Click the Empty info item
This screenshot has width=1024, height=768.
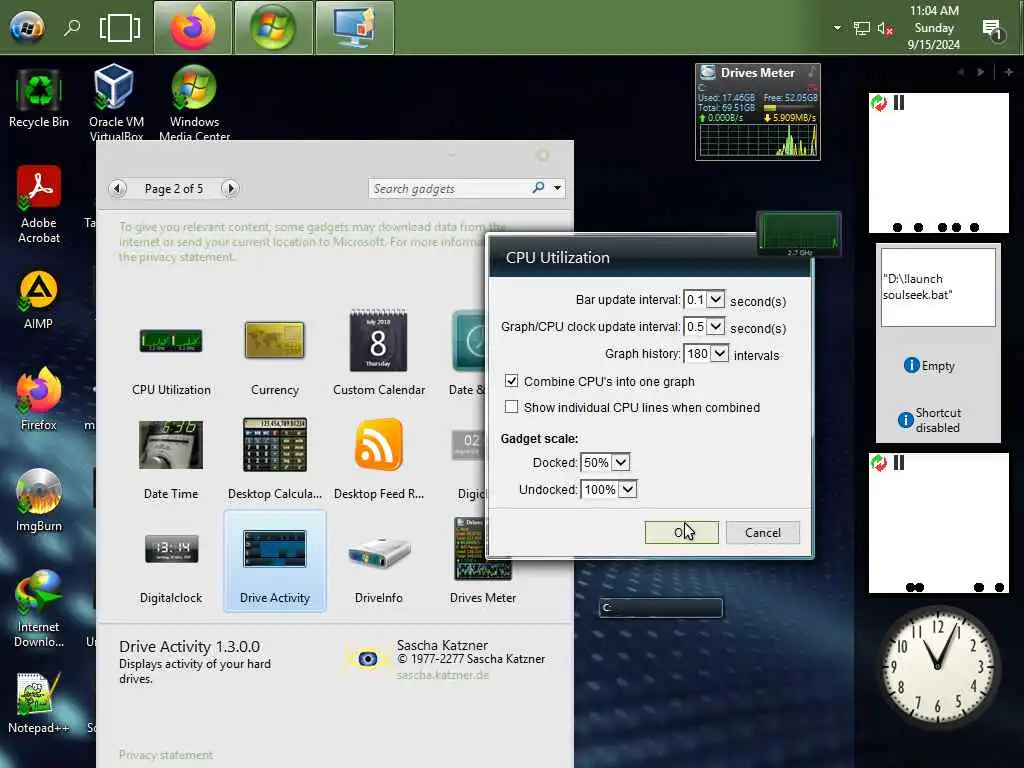click(929, 366)
